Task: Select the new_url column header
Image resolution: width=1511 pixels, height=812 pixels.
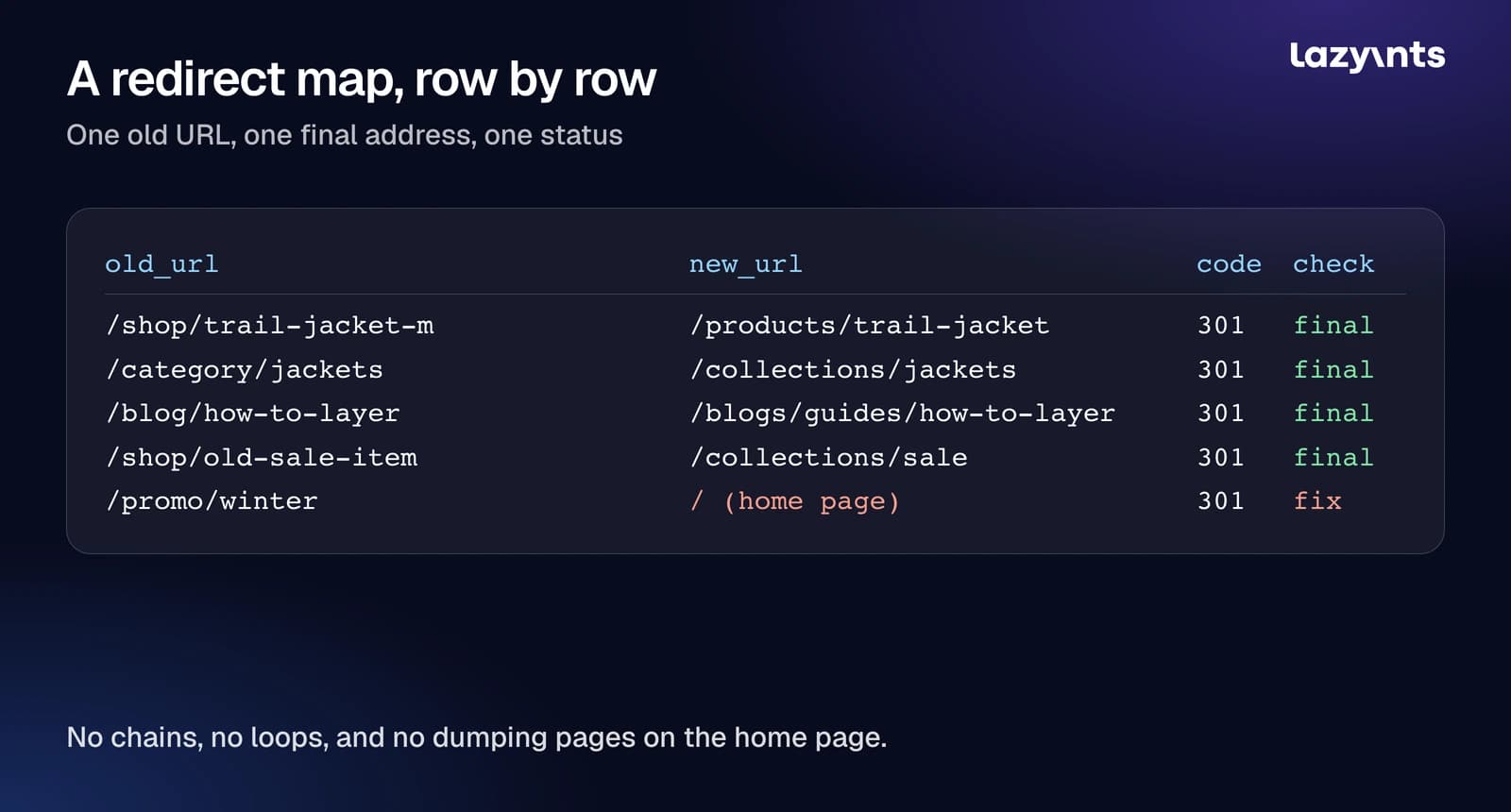Action: click(745, 264)
